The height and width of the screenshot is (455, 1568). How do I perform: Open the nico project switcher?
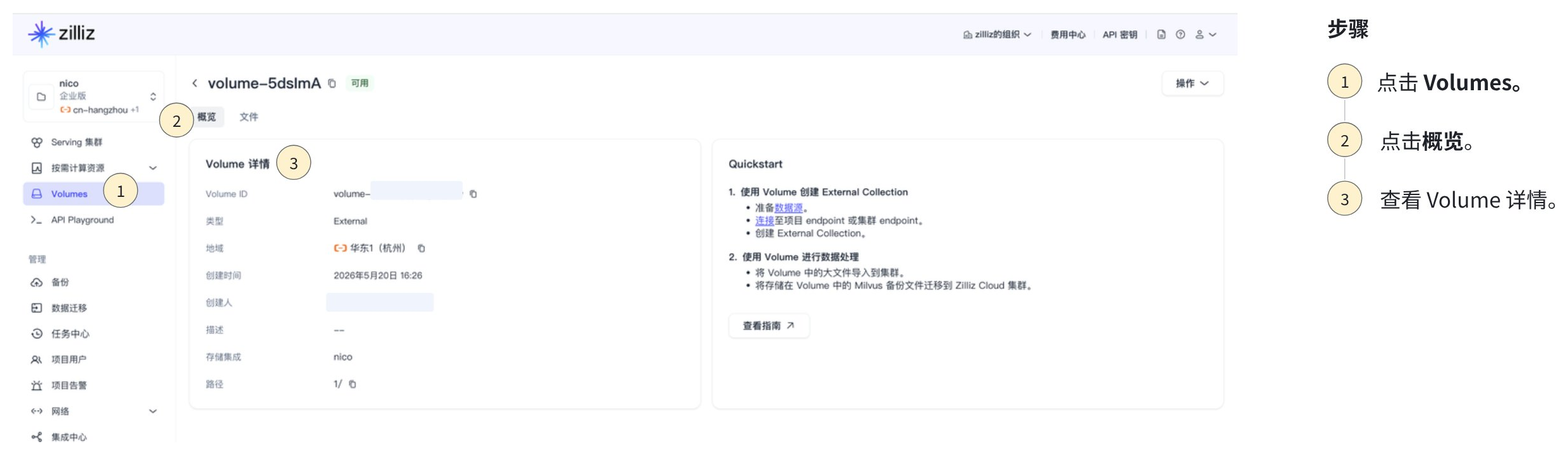click(93, 97)
